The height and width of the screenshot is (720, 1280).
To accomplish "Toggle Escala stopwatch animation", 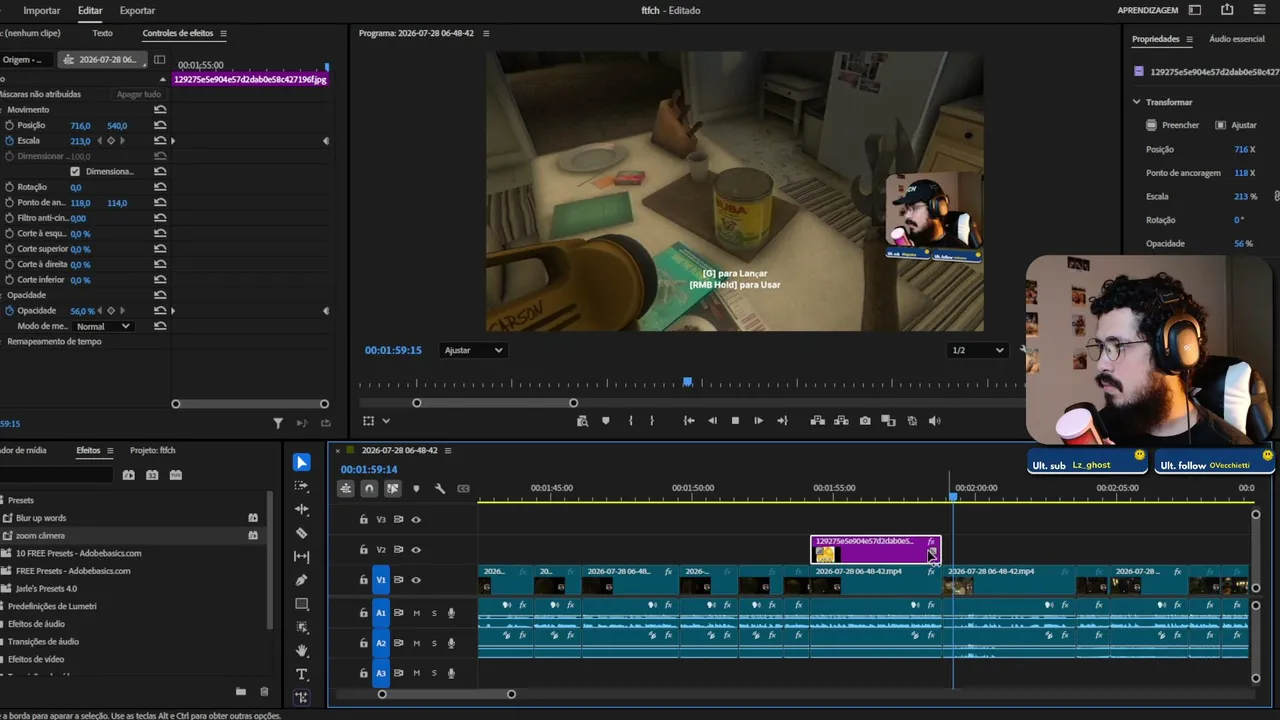I will (9, 141).
